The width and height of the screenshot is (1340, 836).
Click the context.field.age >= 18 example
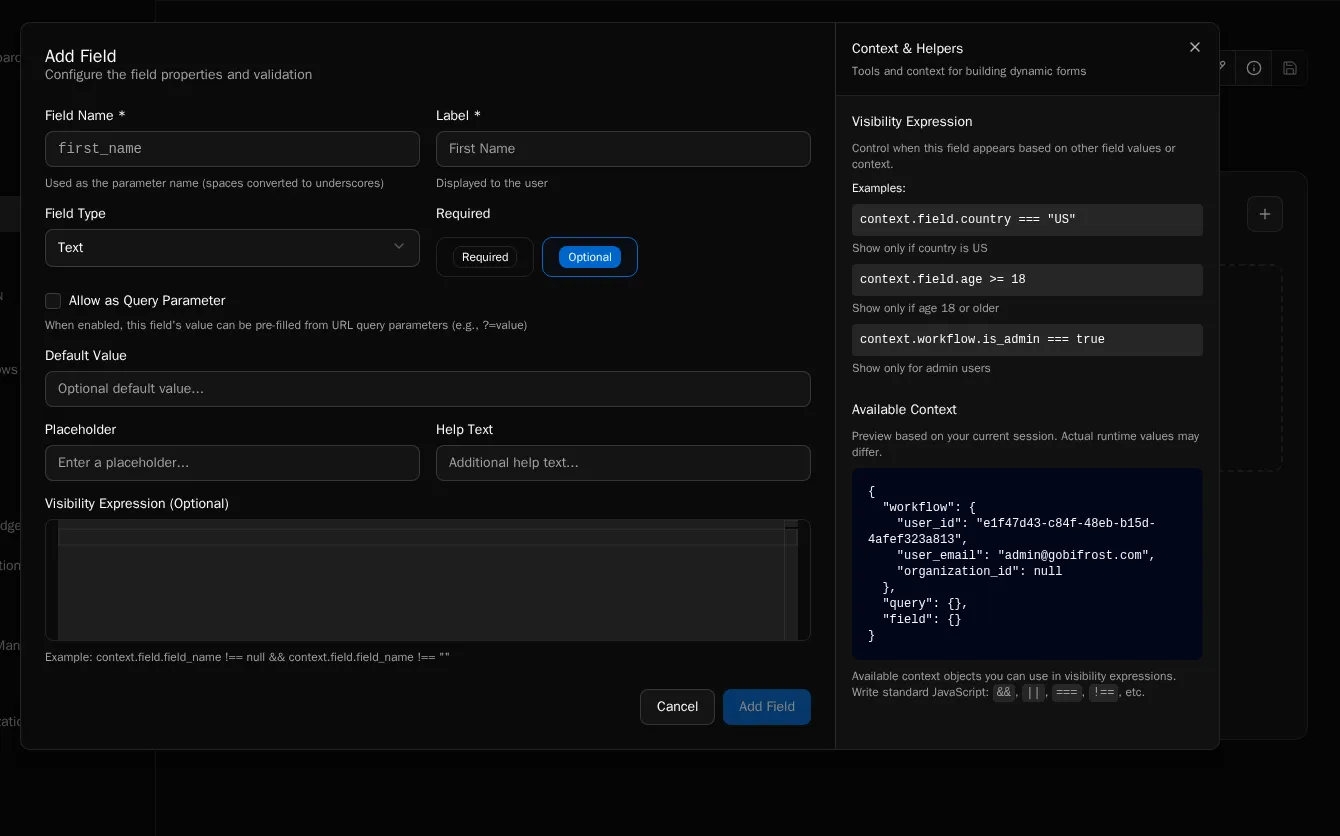click(1027, 280)
